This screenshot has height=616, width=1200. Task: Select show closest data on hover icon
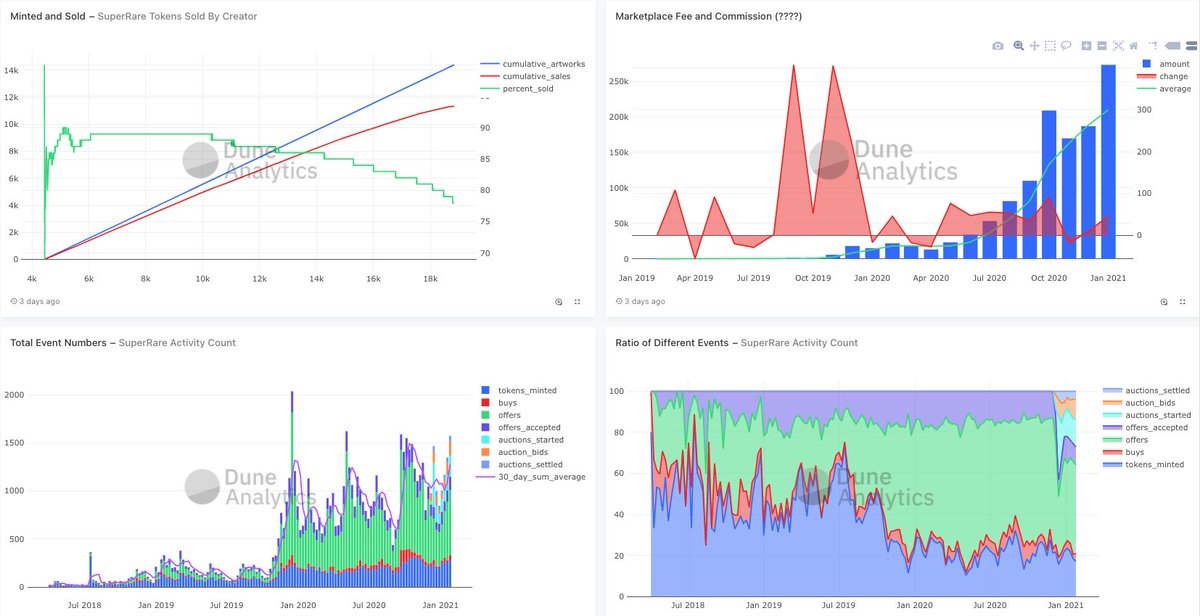click(x=1173, y=46)
